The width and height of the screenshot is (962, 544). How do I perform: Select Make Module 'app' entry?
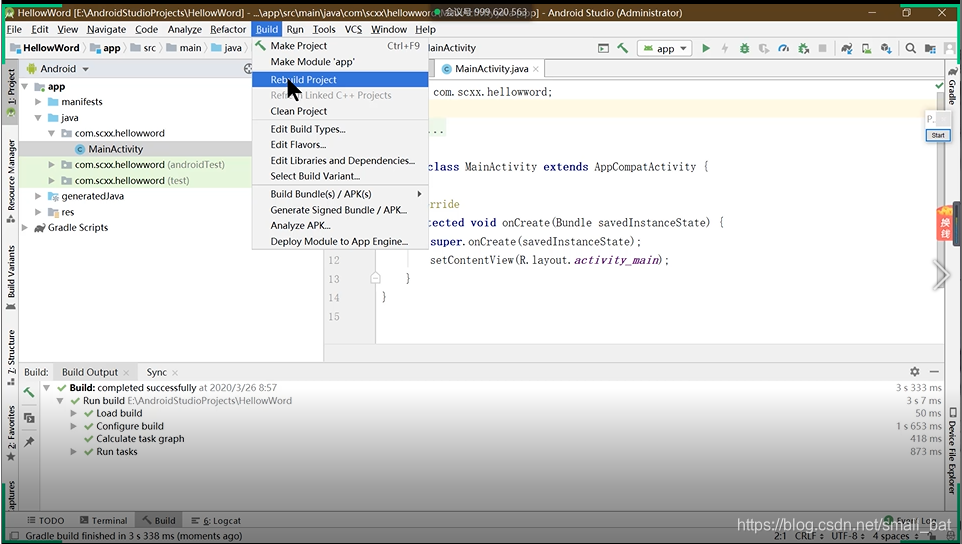tap(340, 62)
